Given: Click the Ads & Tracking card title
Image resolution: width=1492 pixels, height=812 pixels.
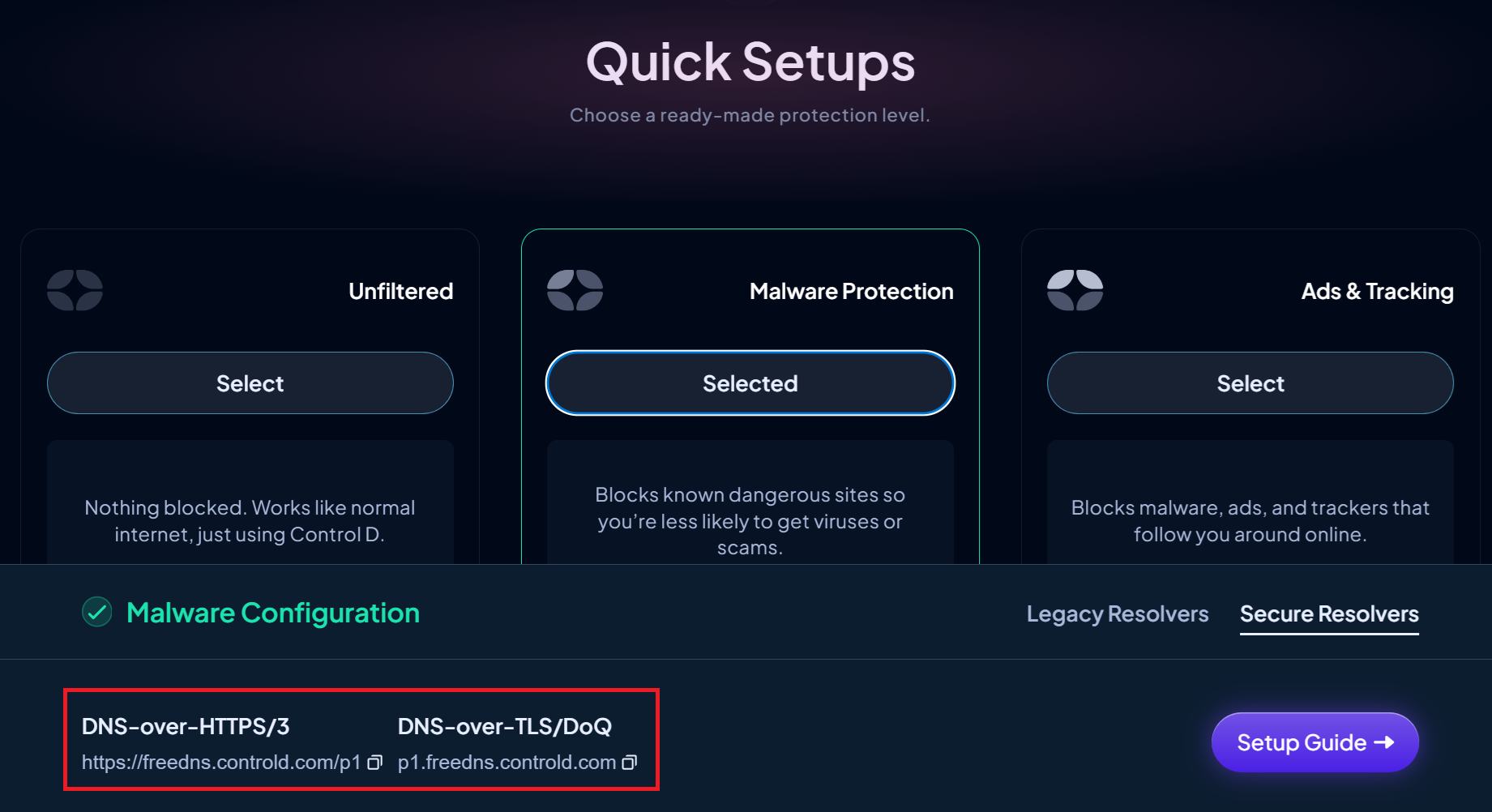Looking at the screenshot, I should (1377, 292).
